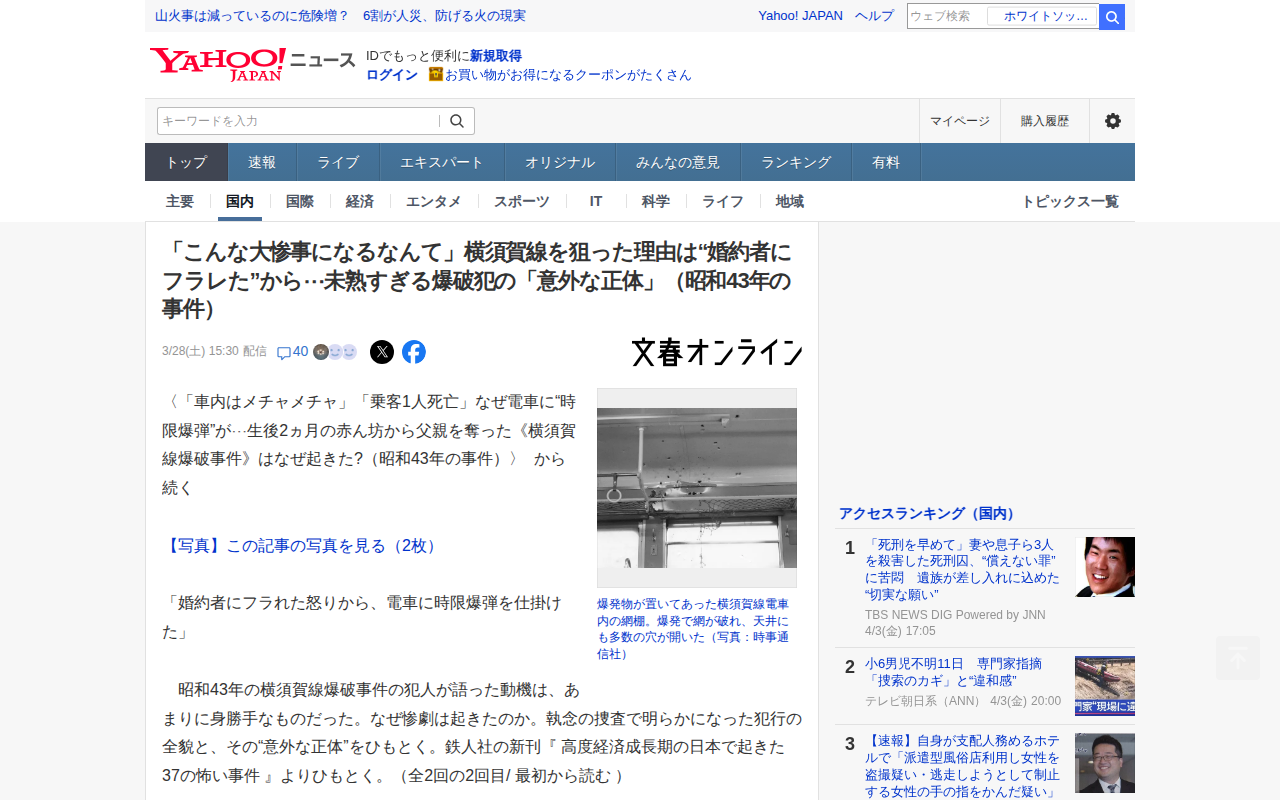Open thumbnail of ranking 3 article
The width and height of the screenshot is (1280, 800).
pyautogui.click(x=1105, y=763)
